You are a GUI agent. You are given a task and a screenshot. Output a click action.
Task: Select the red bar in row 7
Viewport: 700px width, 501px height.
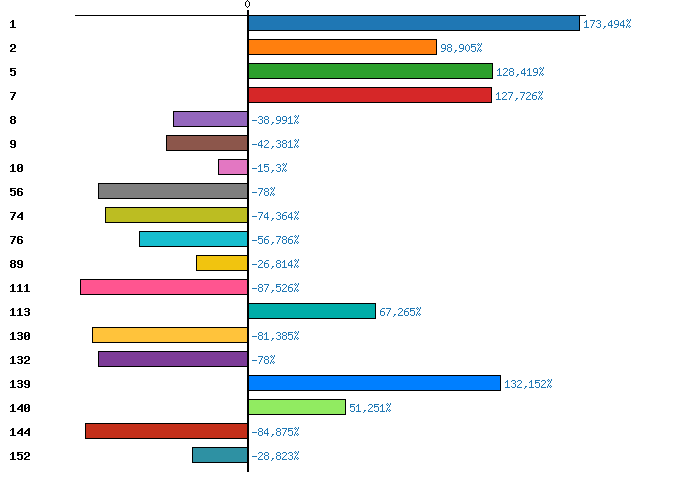(x=370, y=95)
